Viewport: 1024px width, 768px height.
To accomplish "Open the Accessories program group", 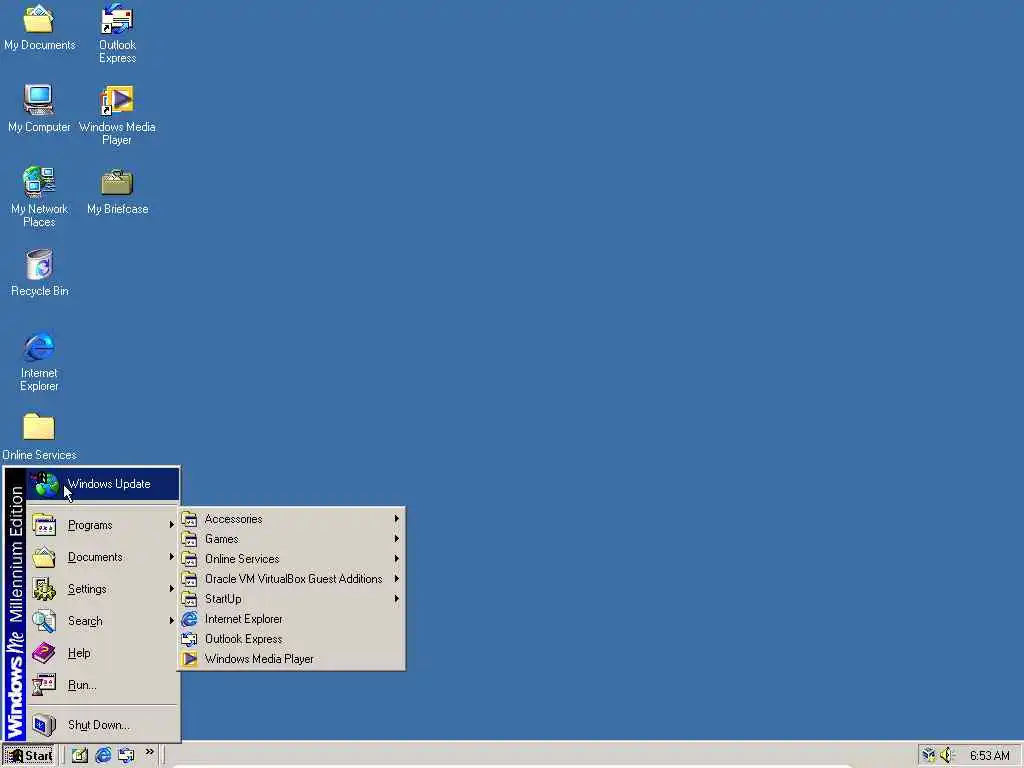I will (x=291, y=519).
